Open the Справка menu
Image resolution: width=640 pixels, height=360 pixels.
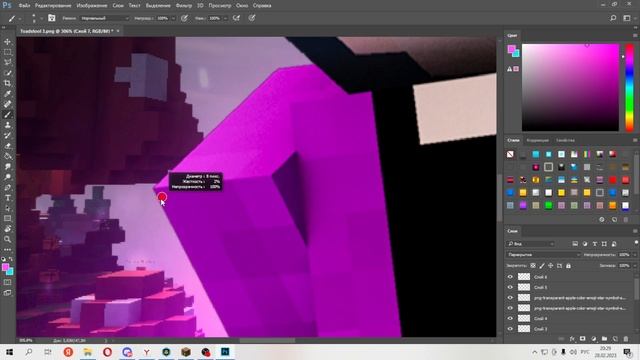tap(262, 6)
